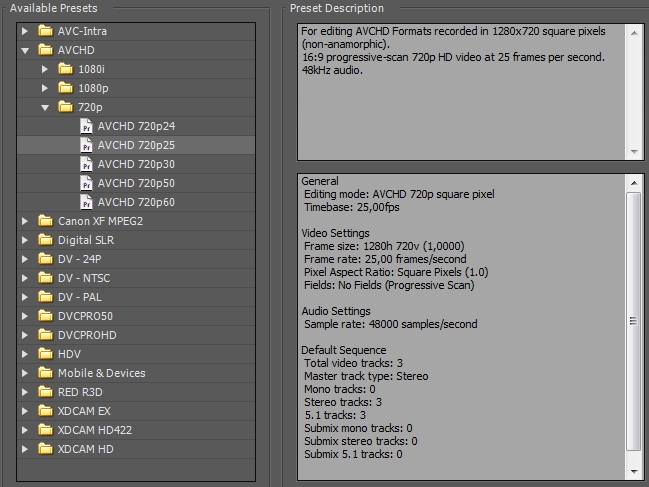Expand the HDV arrow
The height and width of the screenshot is (487, 649).
[25, 354]
